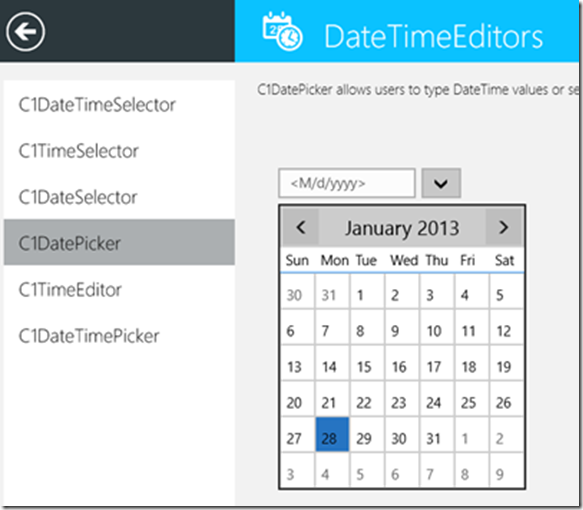Click the M/d/yyyy date input field
This screenshot has width=583, height=510.
pyautogui.click(x=347, y=183)
